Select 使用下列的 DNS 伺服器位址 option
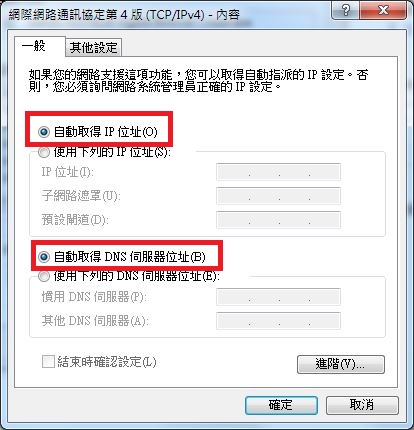414x430 pixels. coord(44,276)
